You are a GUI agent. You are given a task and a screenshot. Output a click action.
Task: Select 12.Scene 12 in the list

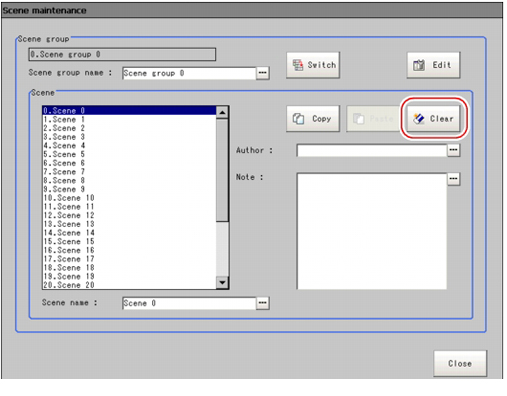tap(129, 215)
